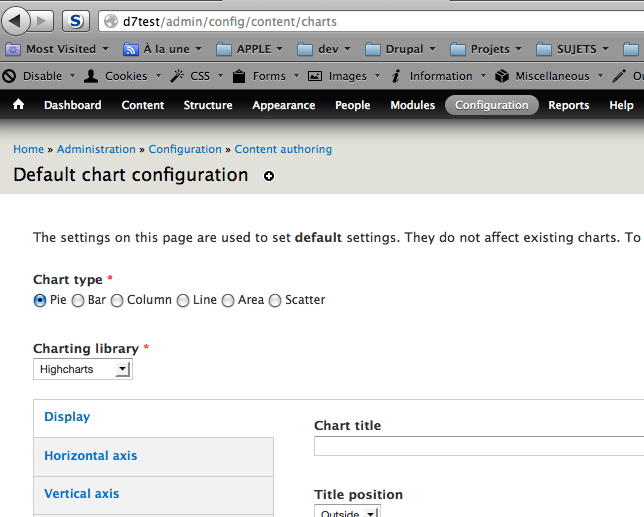Select the Scatter chart type radio
The image size is (644, 517).
[x=275, y=301]
